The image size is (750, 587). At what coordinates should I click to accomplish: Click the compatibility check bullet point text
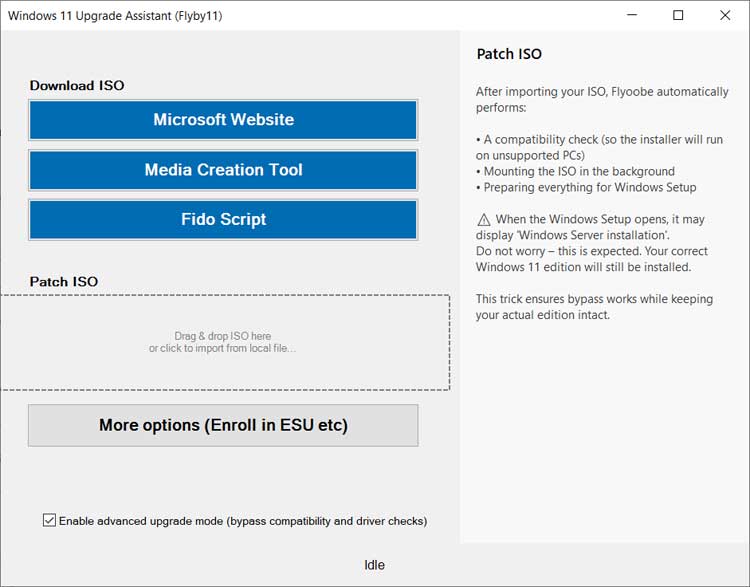point(600,140)
